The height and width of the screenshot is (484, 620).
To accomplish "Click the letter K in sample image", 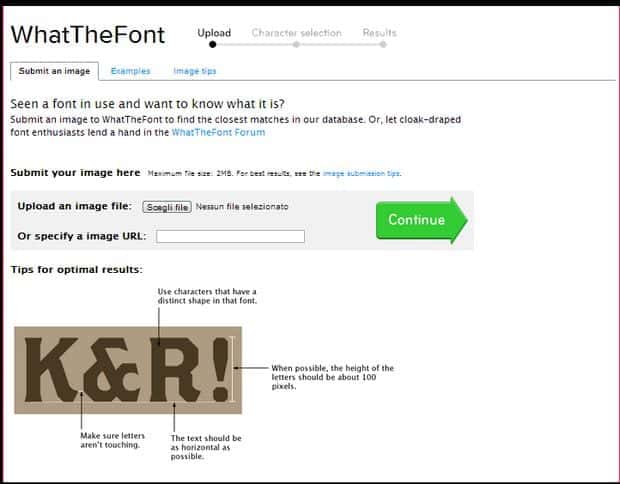I will (51, 370).
